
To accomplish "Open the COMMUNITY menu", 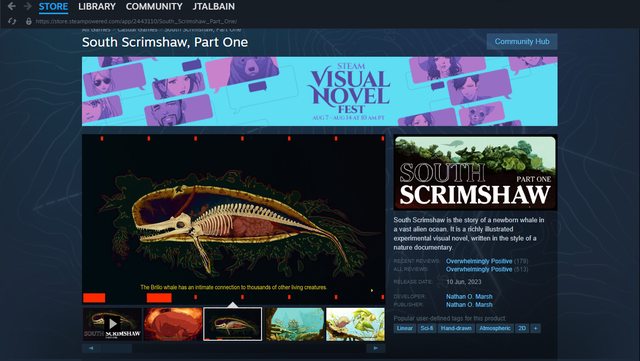I will coord(154,7).
